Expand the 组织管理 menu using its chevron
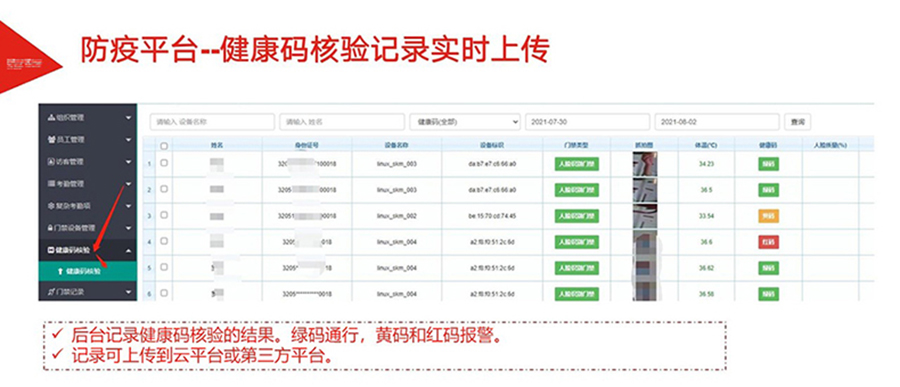This screenshot has width=900, height=387. (x=128, y=118)
